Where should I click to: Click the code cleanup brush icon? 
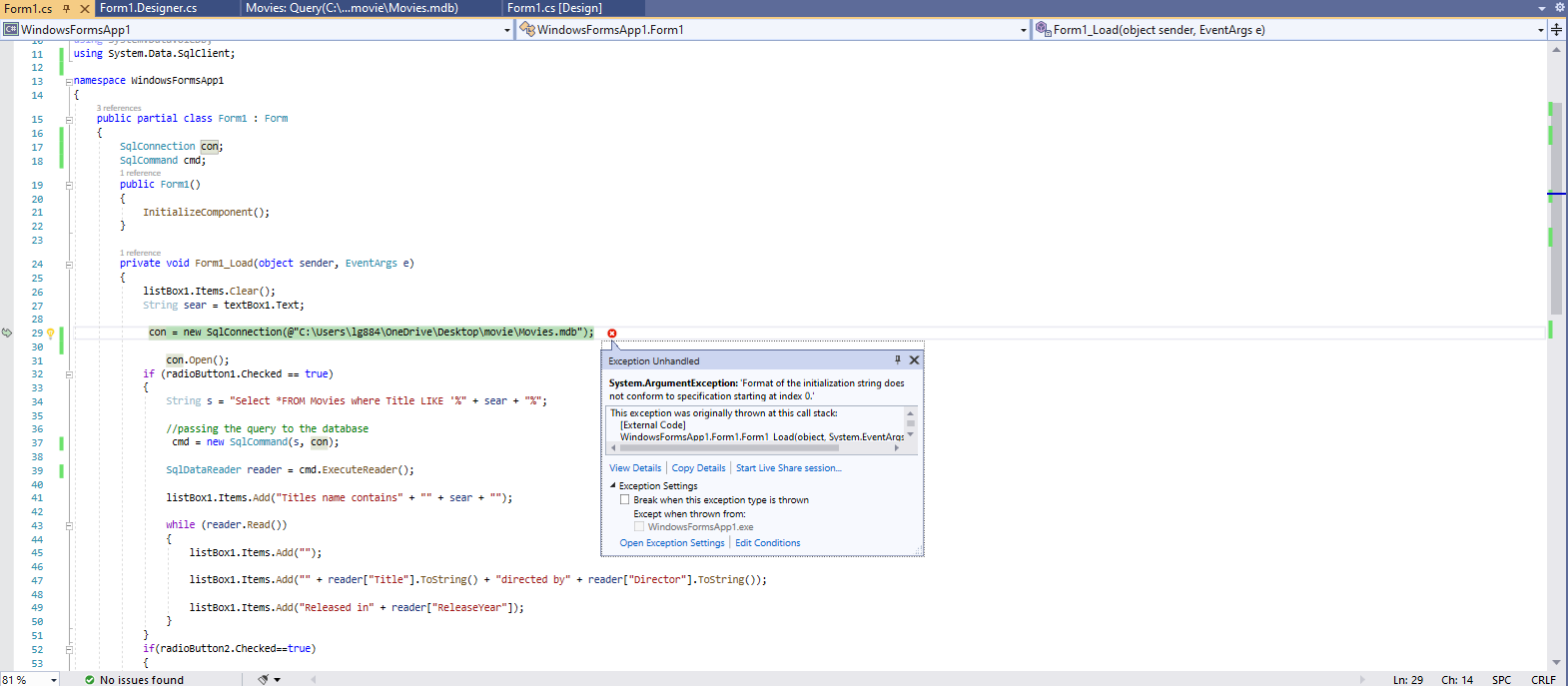click(263, 679)
